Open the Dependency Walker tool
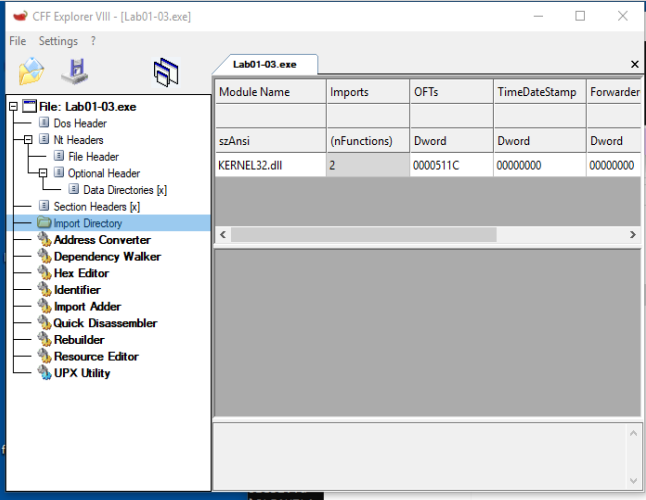646x500 pixels. [107, 256]
